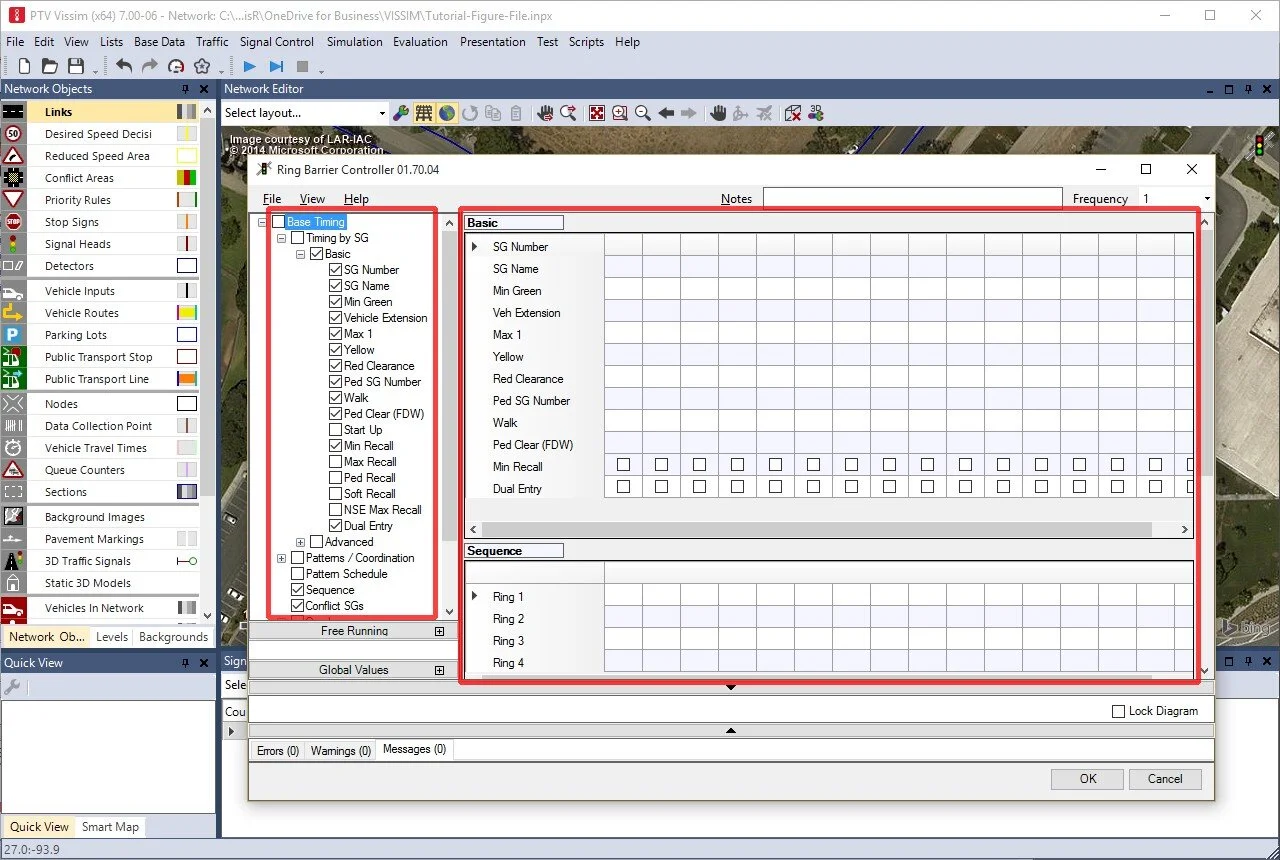Check the Lock Diagram checkbox
The image size is (1280, 860).
click(x=1119, y=711)
